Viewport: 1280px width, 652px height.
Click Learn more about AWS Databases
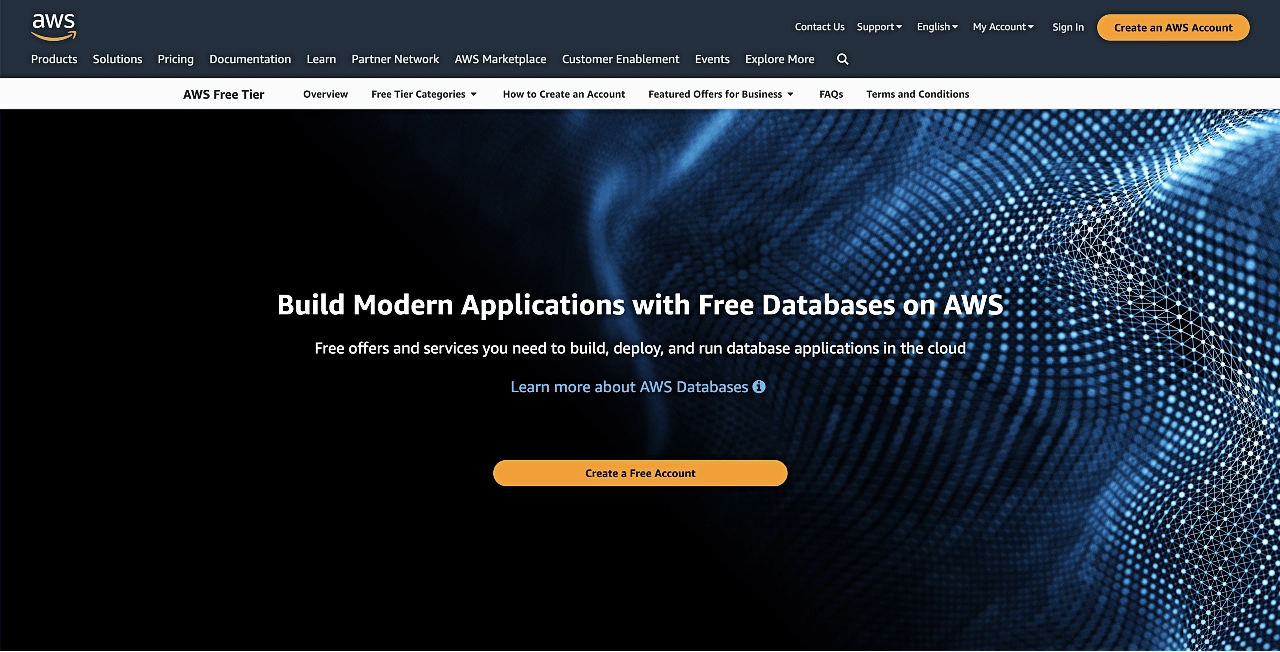coord(630,386)
